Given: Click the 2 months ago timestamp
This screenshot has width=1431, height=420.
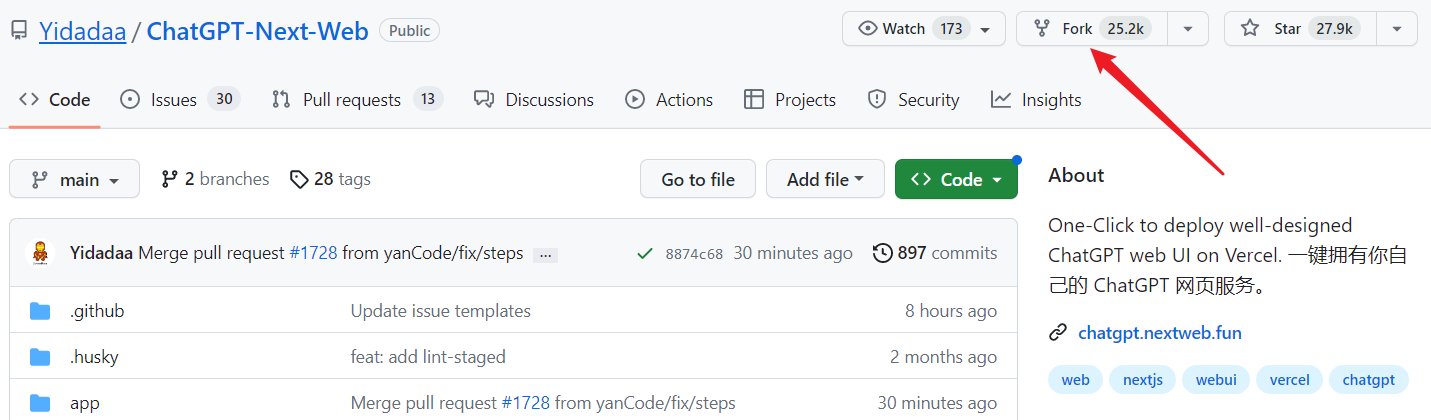Looking at the screenshot, I should coord(944,357).
